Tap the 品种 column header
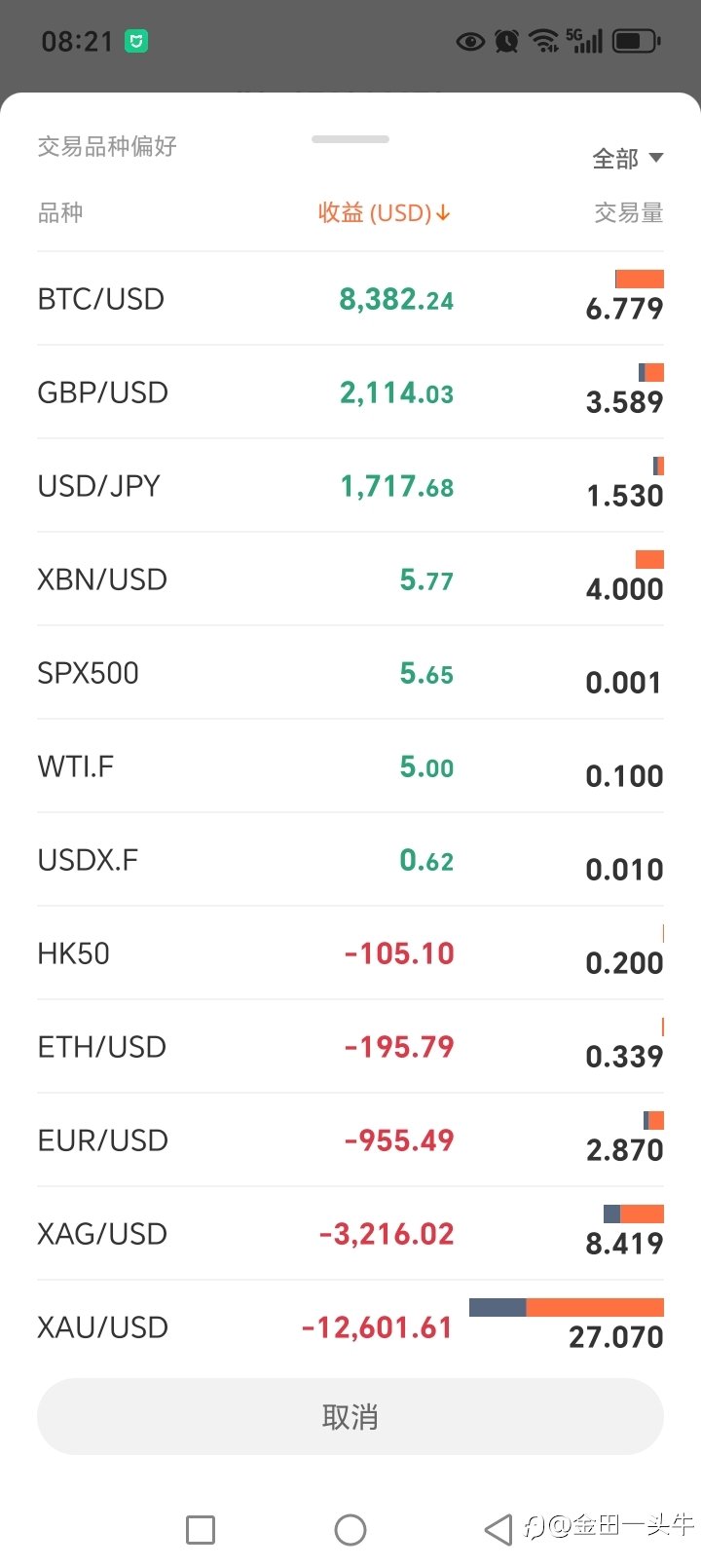 tap(60, 212)
